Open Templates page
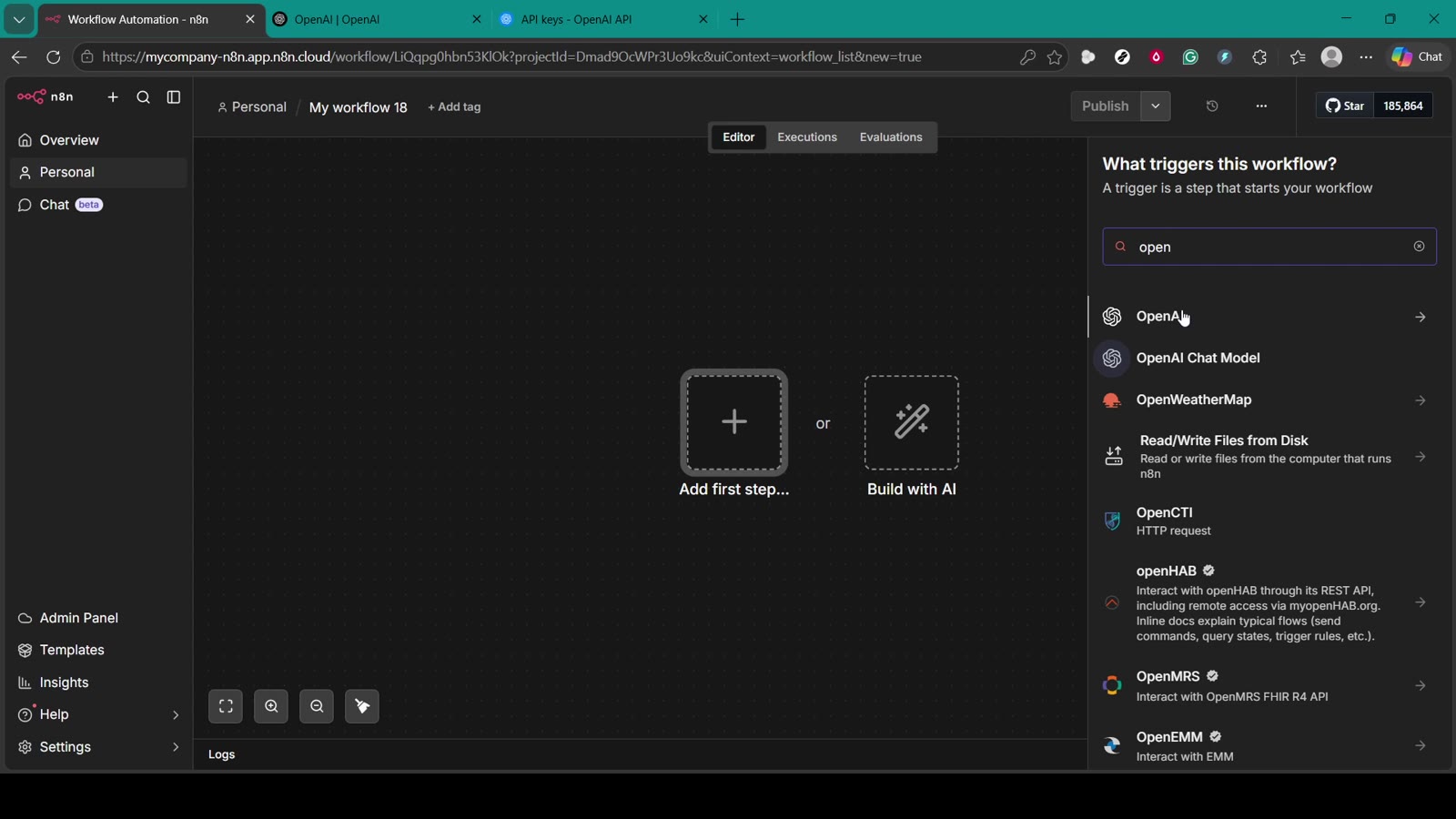1456x819 pixels. coord(98,651)
